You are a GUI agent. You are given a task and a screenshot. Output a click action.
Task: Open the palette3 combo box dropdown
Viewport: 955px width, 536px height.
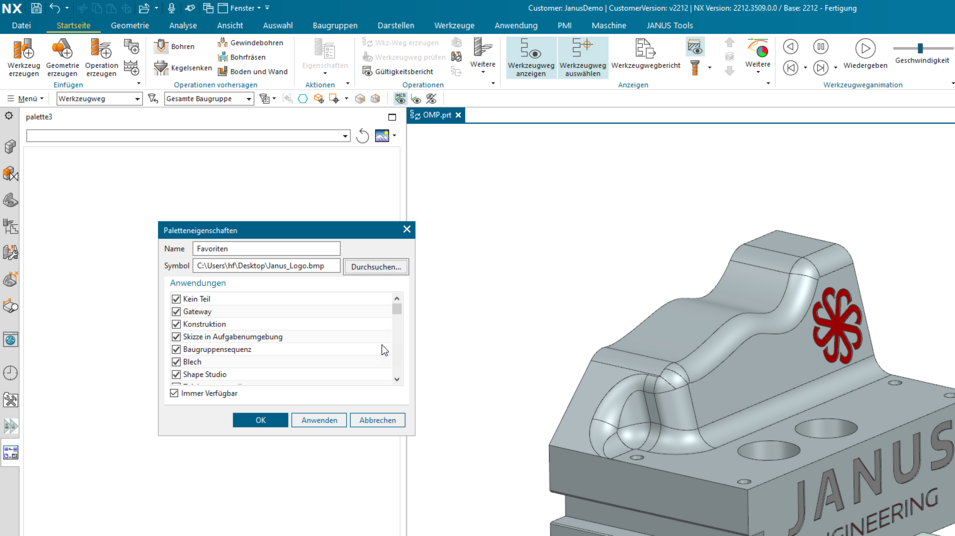coord(345,136)
